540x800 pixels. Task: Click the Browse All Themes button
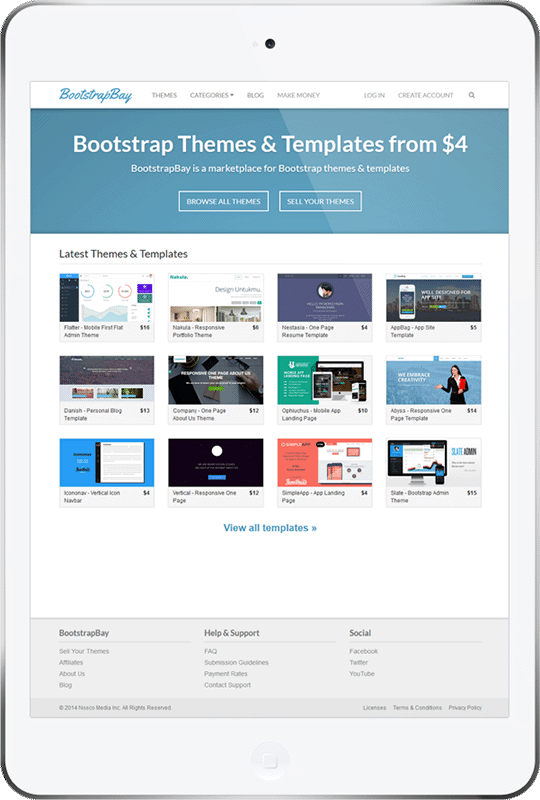coord(224,201)
